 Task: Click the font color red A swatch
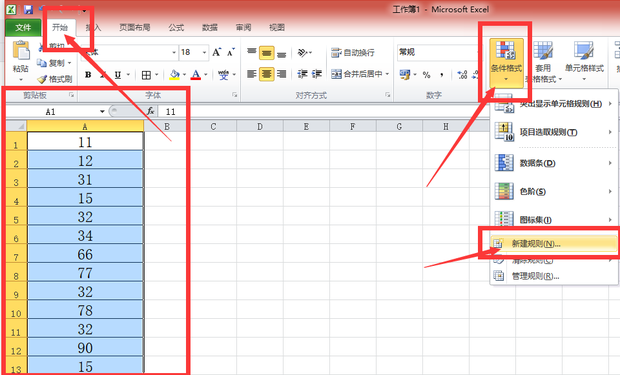pyautogui.click(x=196, y=75)
